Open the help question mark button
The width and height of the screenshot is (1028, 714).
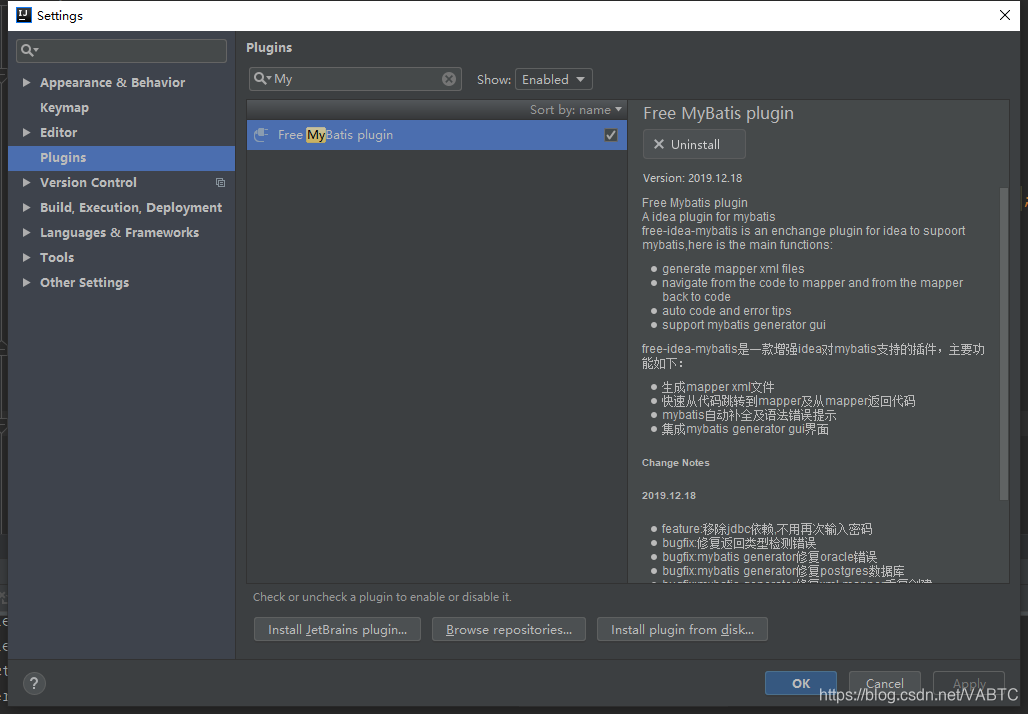(34, 683)
